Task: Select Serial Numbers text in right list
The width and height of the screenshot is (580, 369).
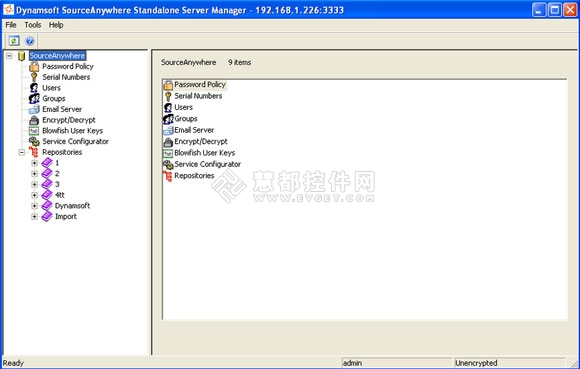Action: [198, 96]
